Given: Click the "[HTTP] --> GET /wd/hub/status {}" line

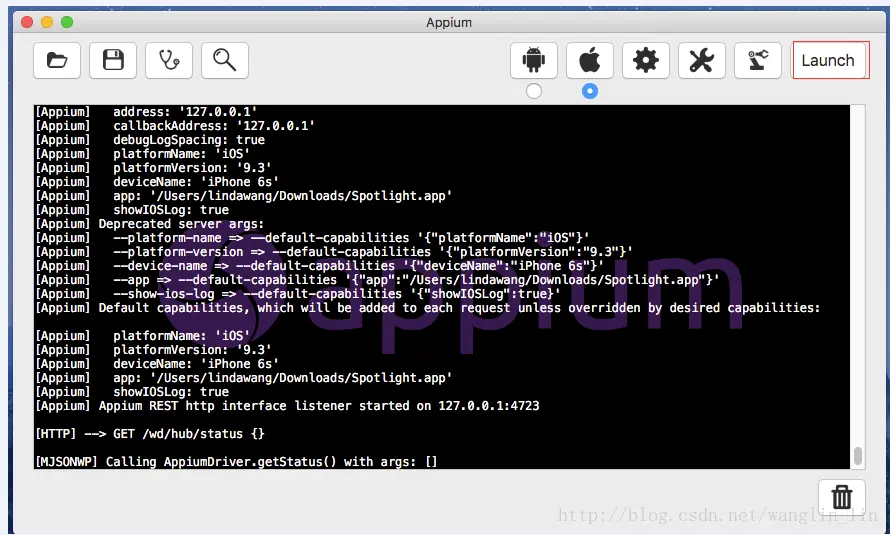Looking at the screenshot, I should coord(150,434).
